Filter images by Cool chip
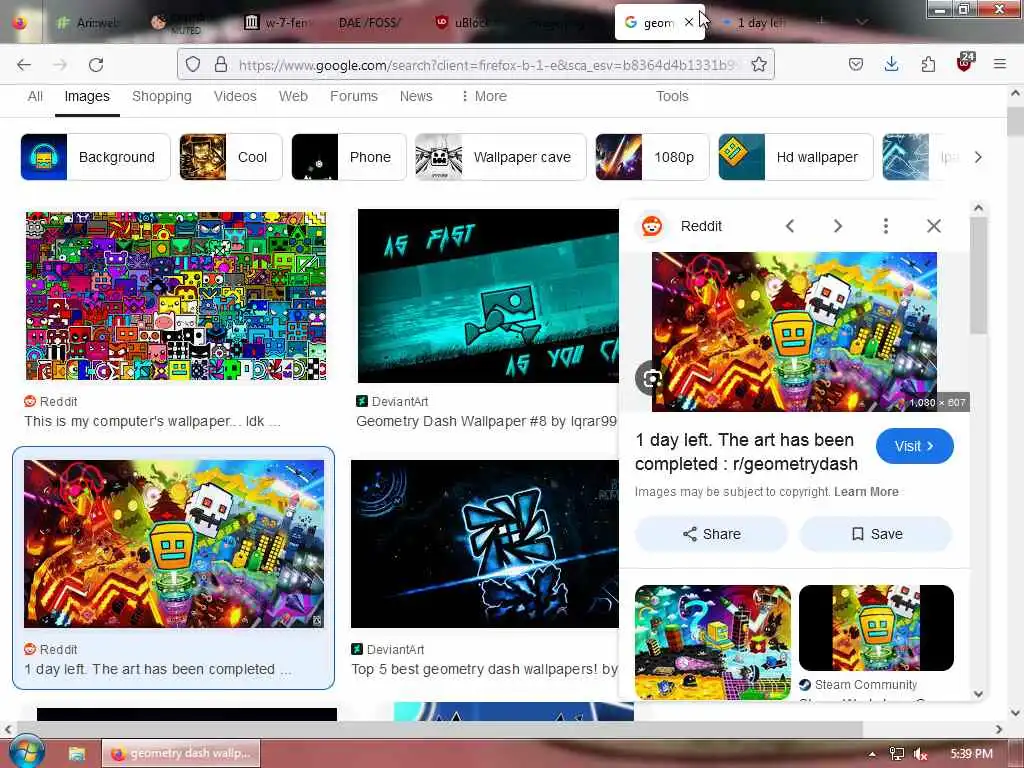1024x768 pixels. pyautogui.click(x=231, y=157)
